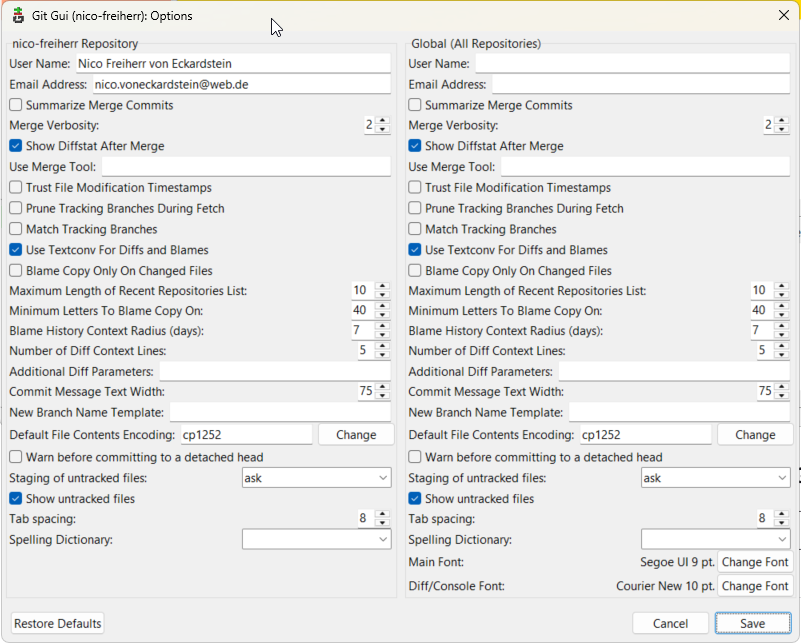Image resolution: width=801 pixels, height=644 pixels.
Task: Decrease global Merge Verbosity spinner down arrow
Action: pos(782,130)
